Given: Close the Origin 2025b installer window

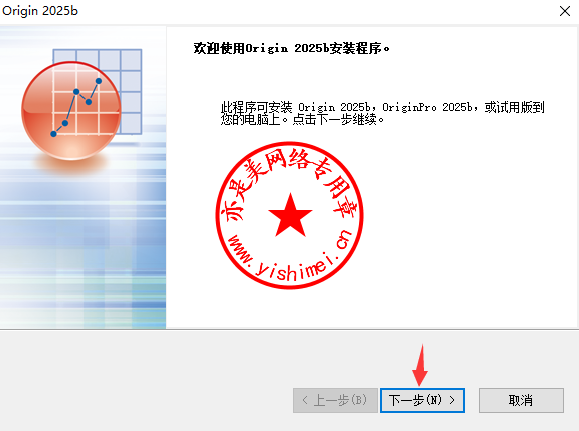Looking at the screenshot, I should (x=565, y=11).
